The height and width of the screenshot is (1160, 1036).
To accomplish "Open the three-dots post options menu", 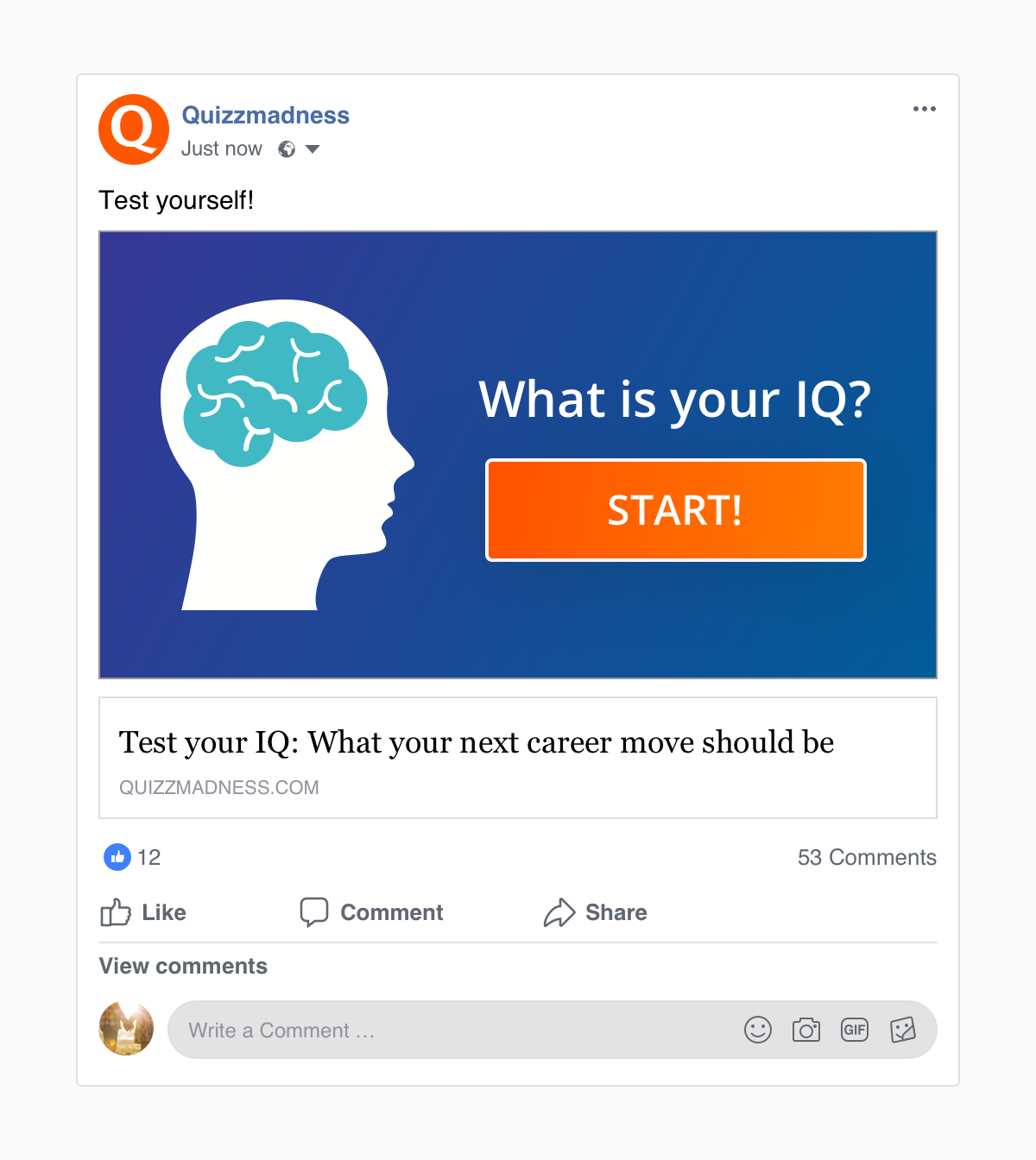I will click(x=924, y=109).
